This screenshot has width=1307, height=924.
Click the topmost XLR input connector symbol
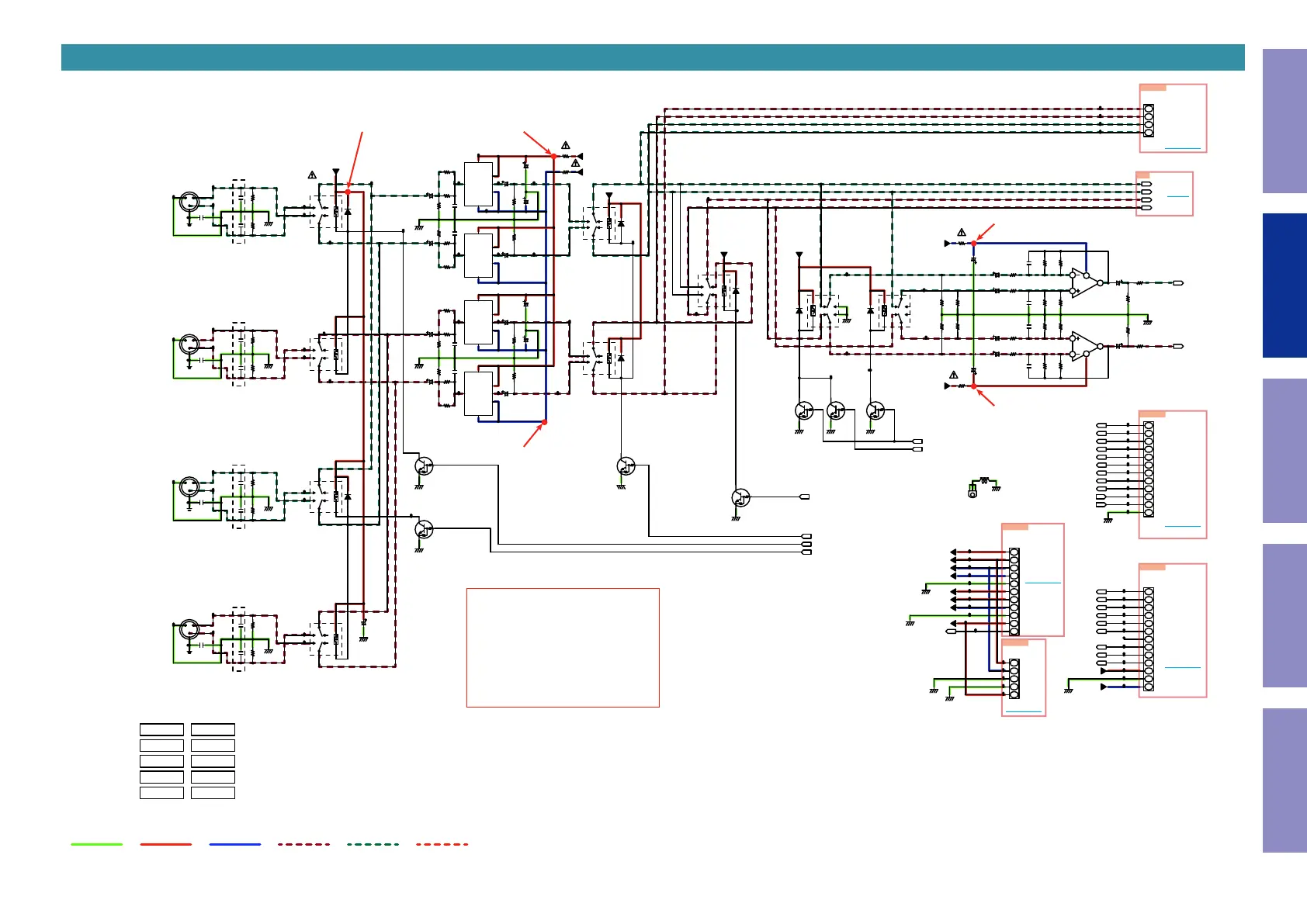coord(189,202)
